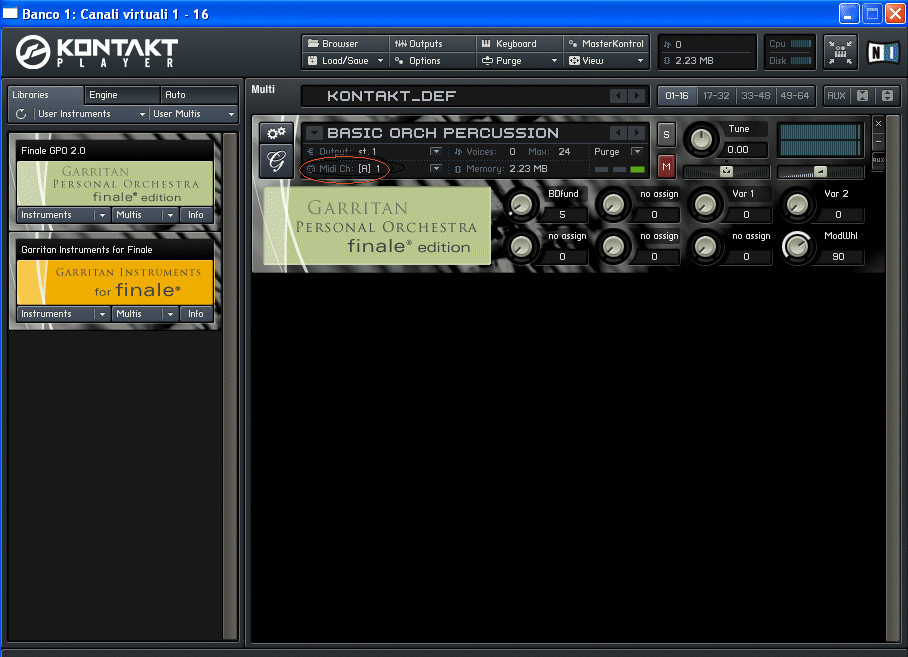Click the green purge status indicator

pos(637,169)
